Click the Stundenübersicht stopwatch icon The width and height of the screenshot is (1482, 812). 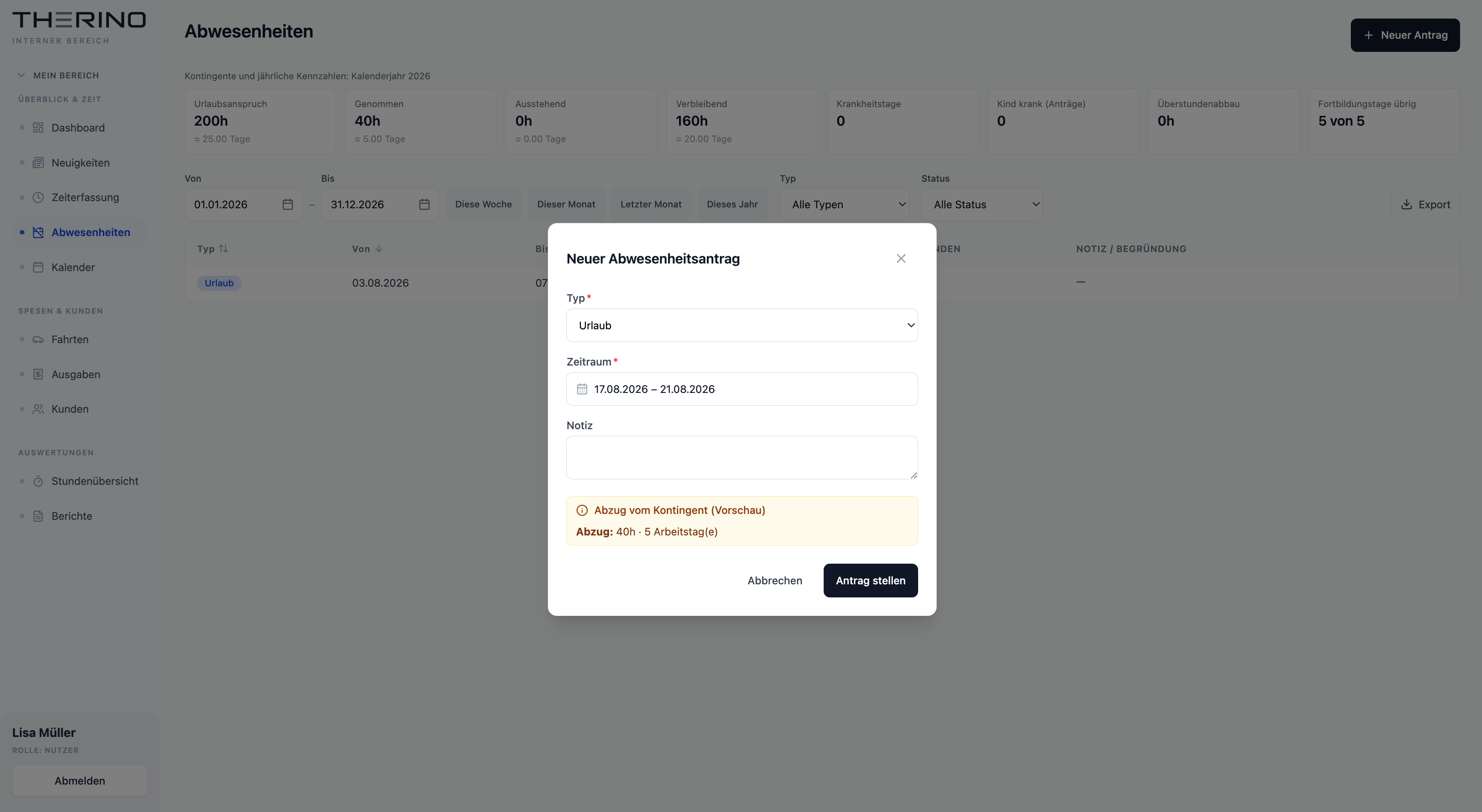38,481
